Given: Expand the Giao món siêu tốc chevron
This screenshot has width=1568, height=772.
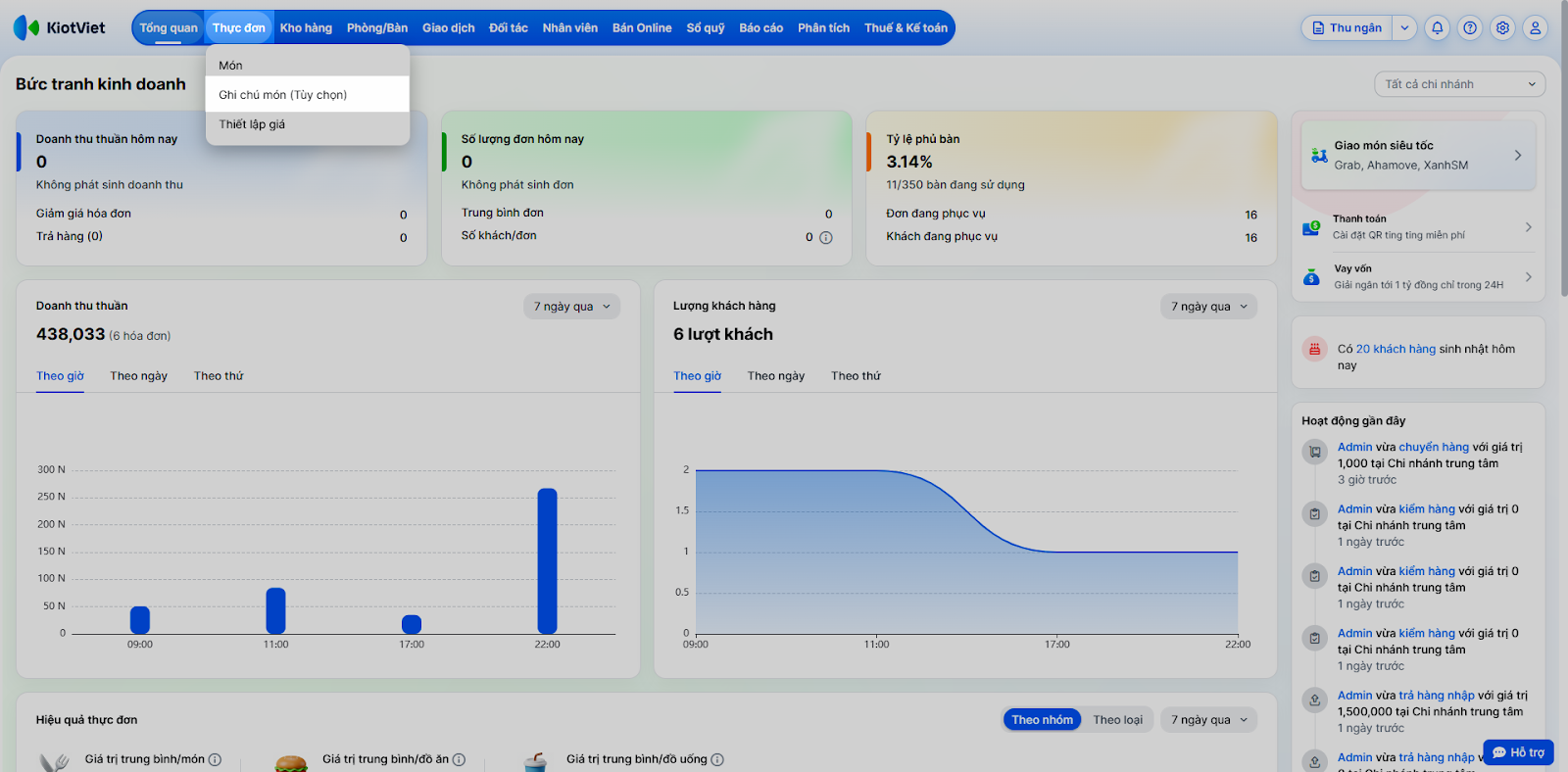Looking at the screenshot, I should [x=1518, y=155].
